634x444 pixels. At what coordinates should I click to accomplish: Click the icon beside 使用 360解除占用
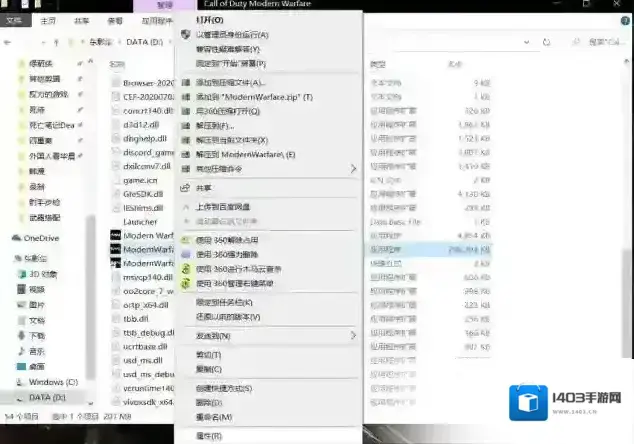point(186,240)
